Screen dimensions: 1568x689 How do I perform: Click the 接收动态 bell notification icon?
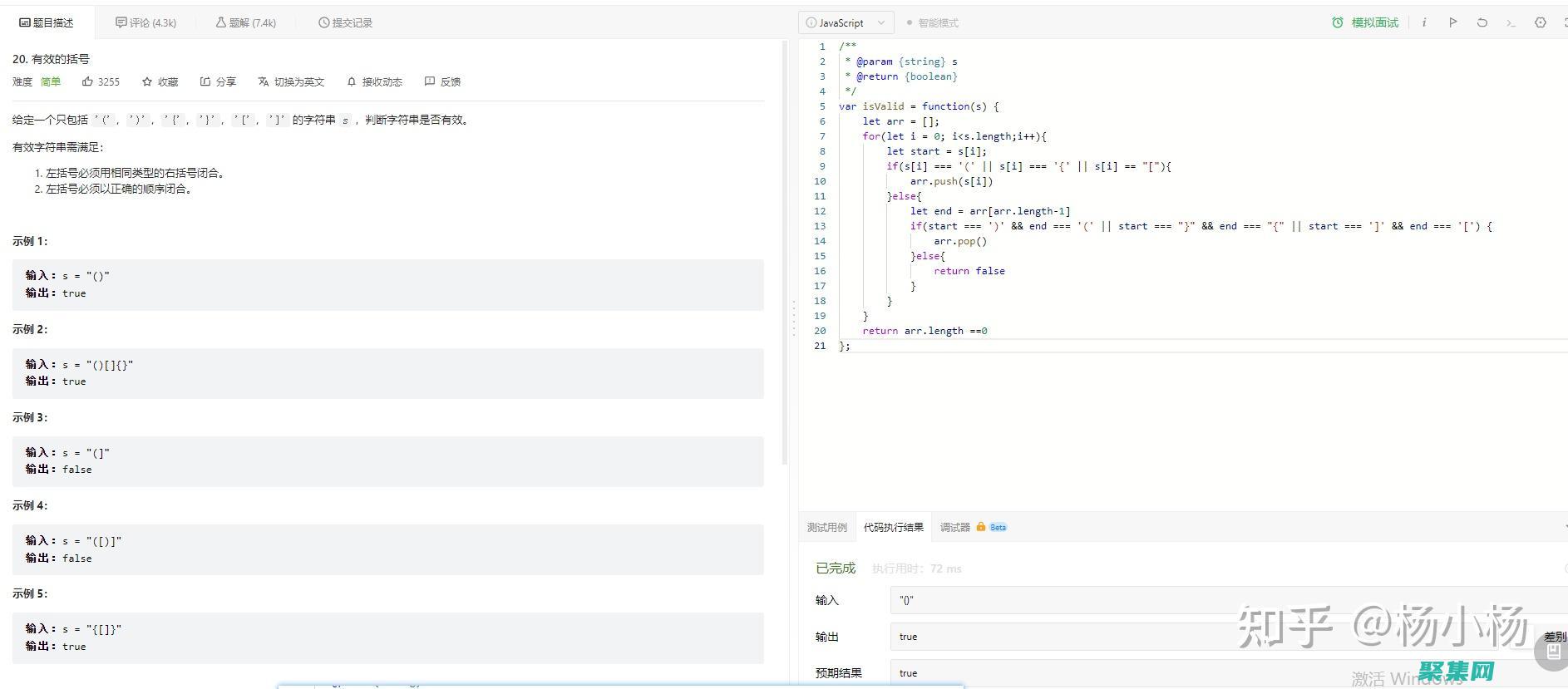[x=352, y=81]
